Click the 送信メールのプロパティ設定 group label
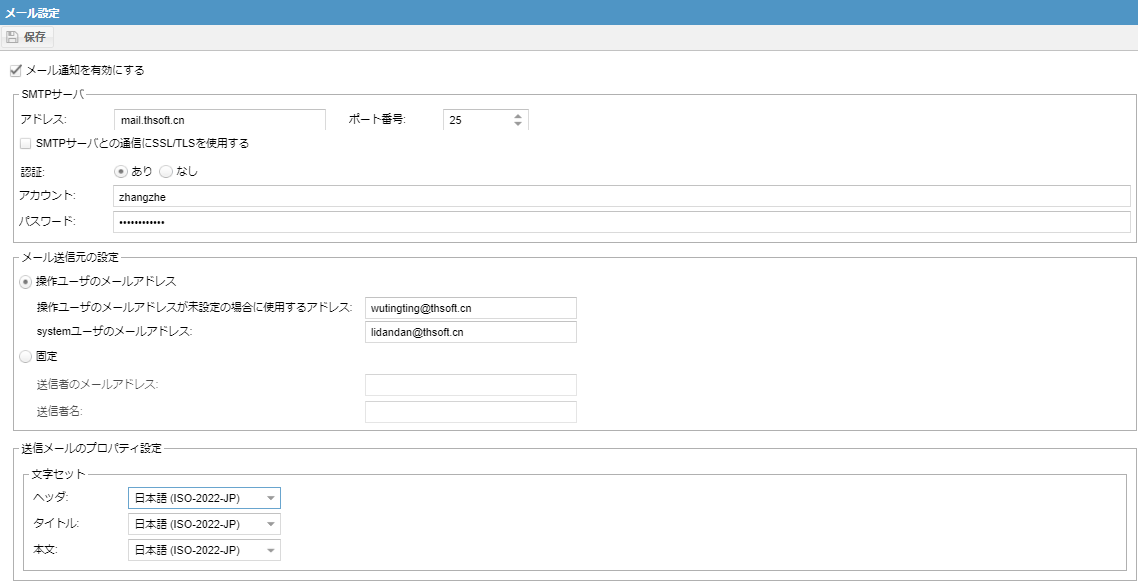This screenshot has width=1138, height=582. coord(91,447)
